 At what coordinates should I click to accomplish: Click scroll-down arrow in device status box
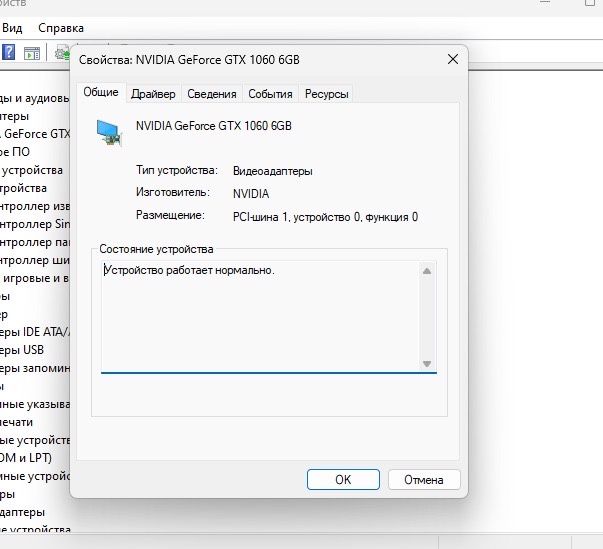pyautogui.click(x=426, y=363)
